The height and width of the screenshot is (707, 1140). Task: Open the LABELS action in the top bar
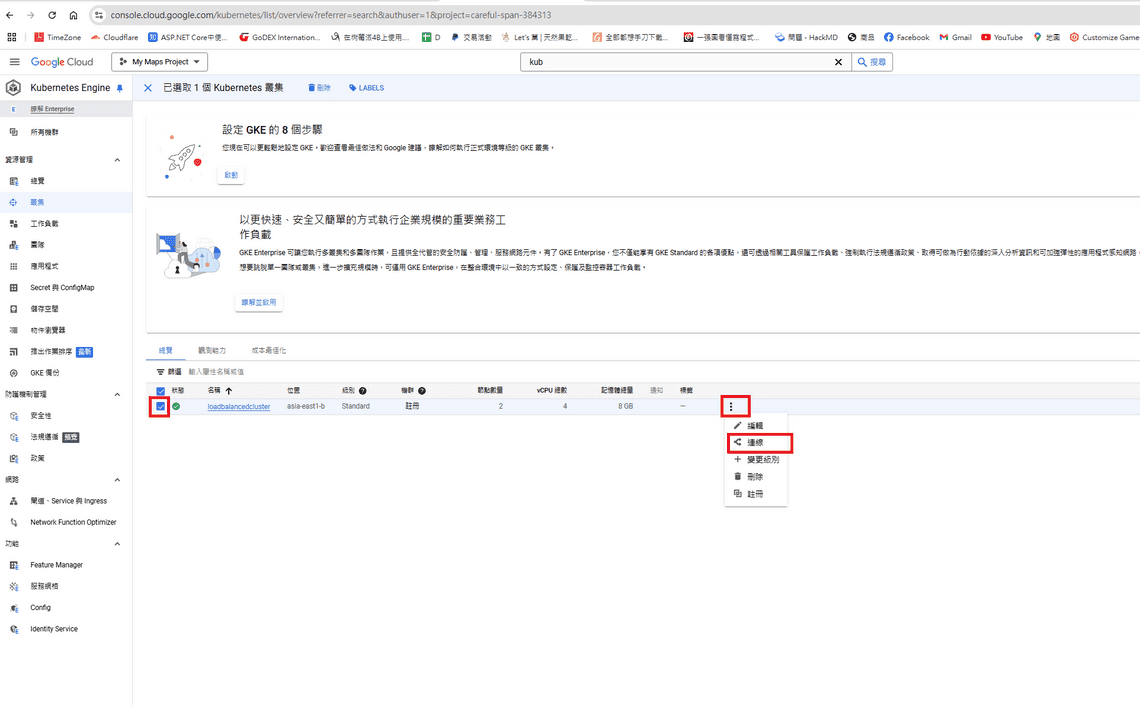[365, 88]
